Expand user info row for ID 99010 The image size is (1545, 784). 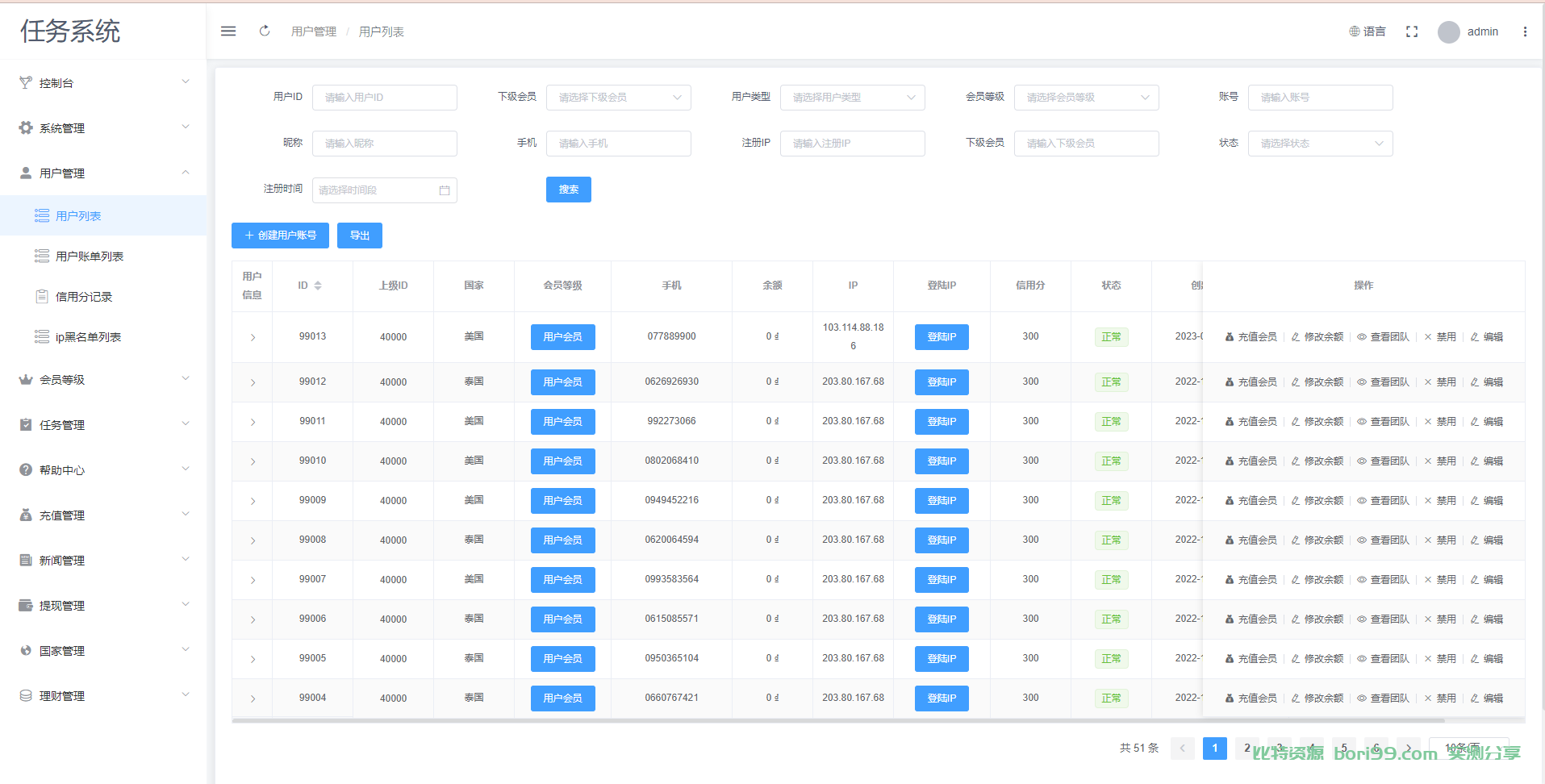point(253,461)
